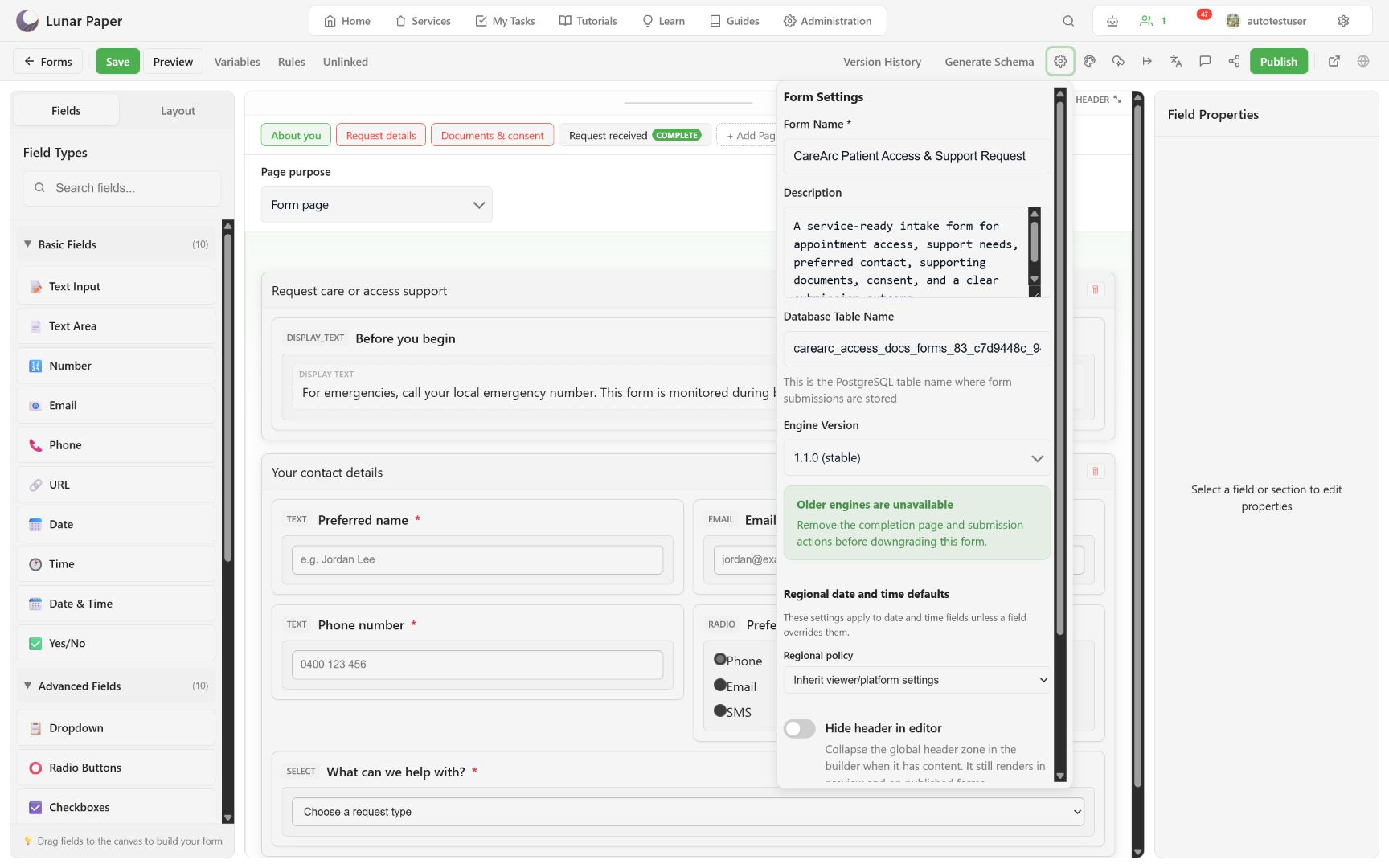The width and height of the screenshot is (1389, 868).
Task: Open the Documents & consent page tab
Action: [492, 135]
